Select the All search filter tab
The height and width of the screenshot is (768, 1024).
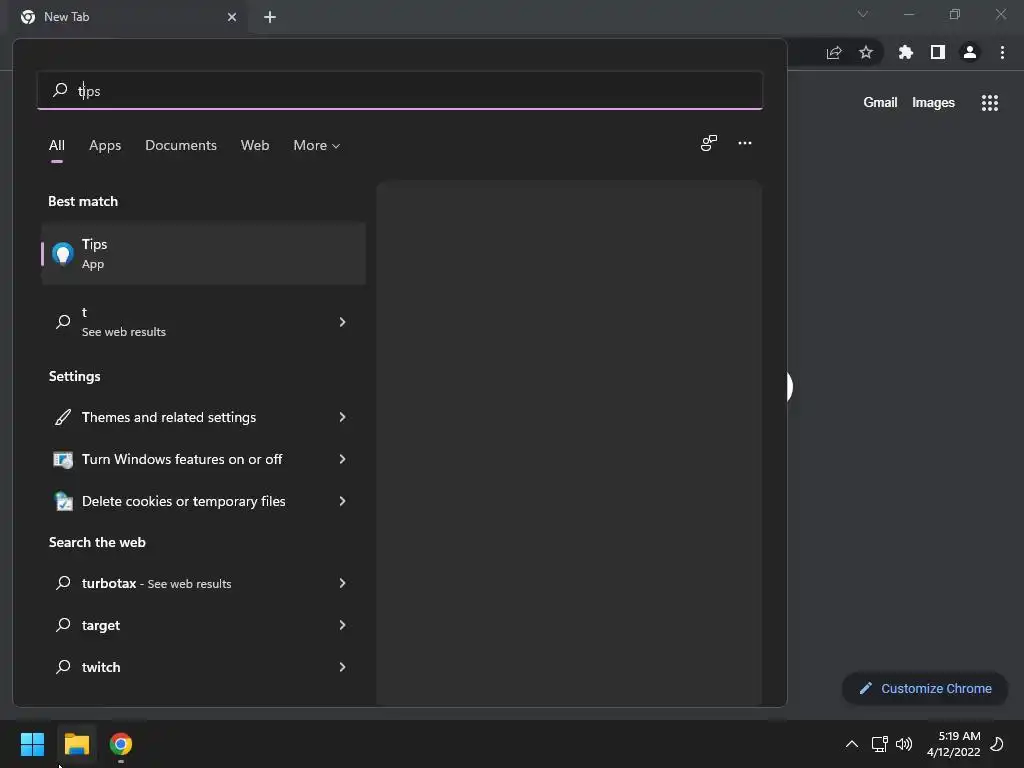(57, 145)
